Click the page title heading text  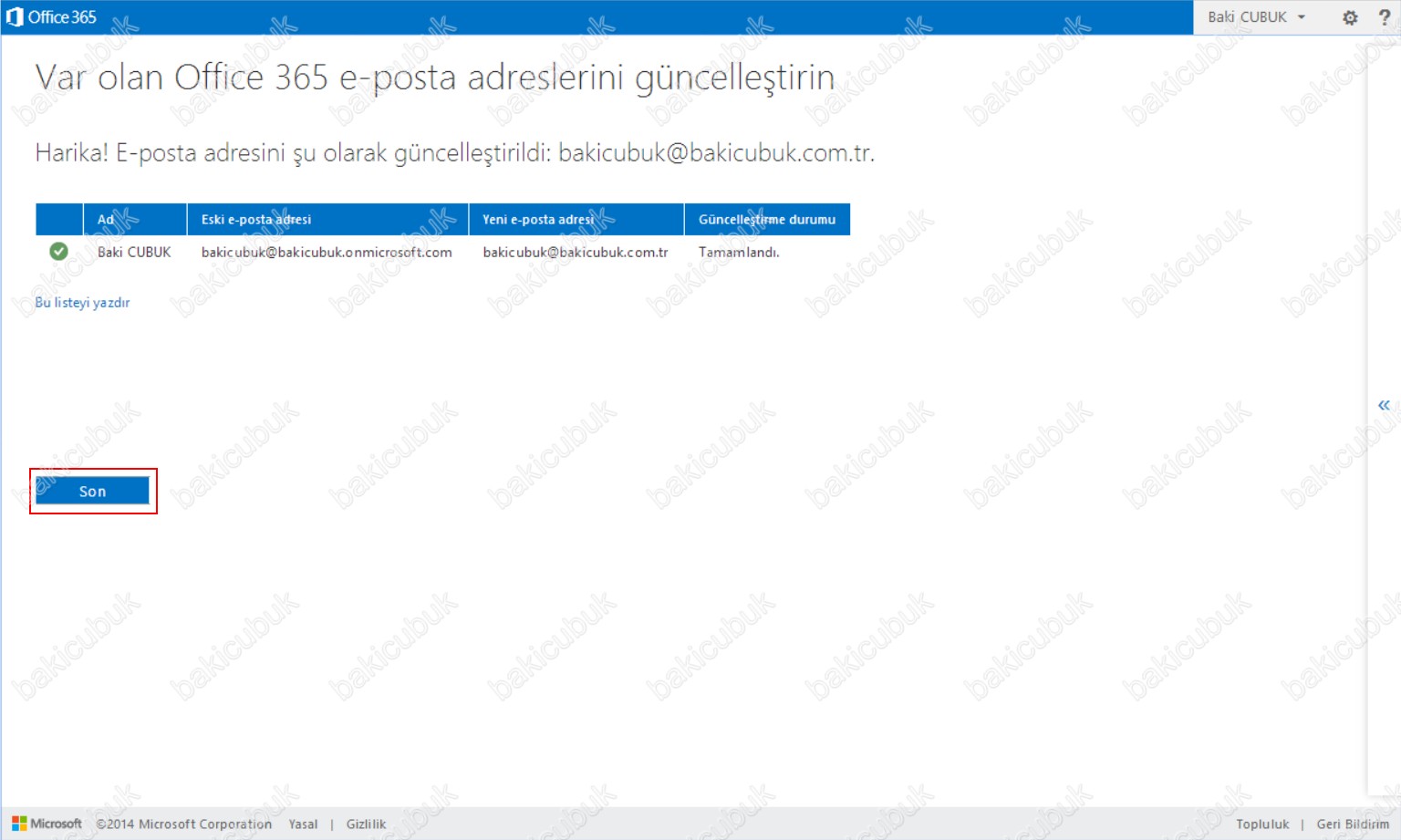tap(435, 78)
